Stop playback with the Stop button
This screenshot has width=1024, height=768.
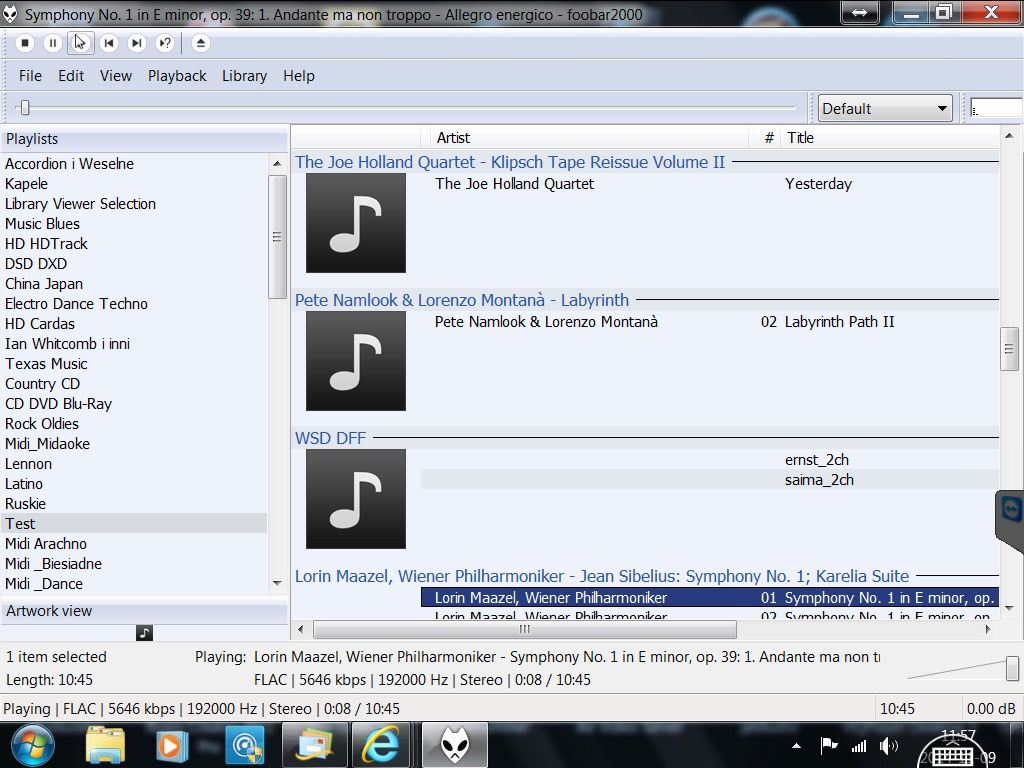(x=25, y=43)
